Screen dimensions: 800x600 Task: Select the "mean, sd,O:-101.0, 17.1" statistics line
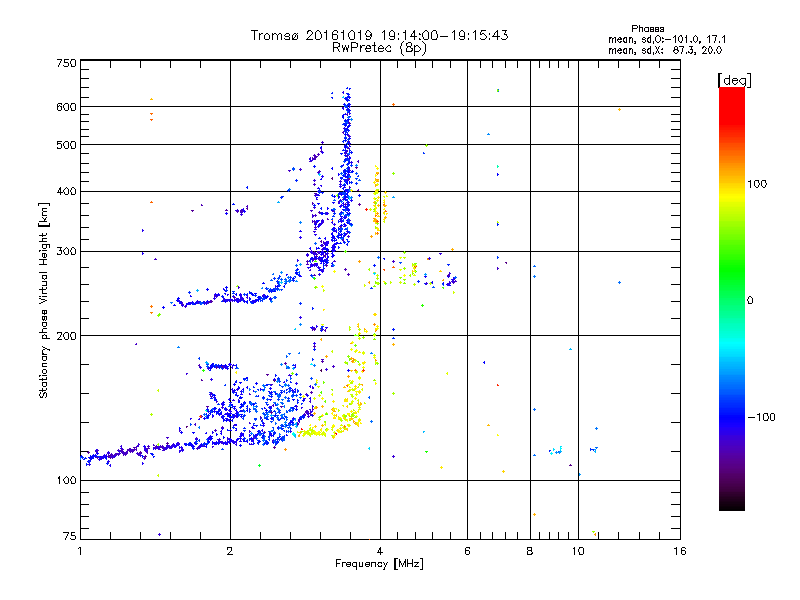pos(667,39)
